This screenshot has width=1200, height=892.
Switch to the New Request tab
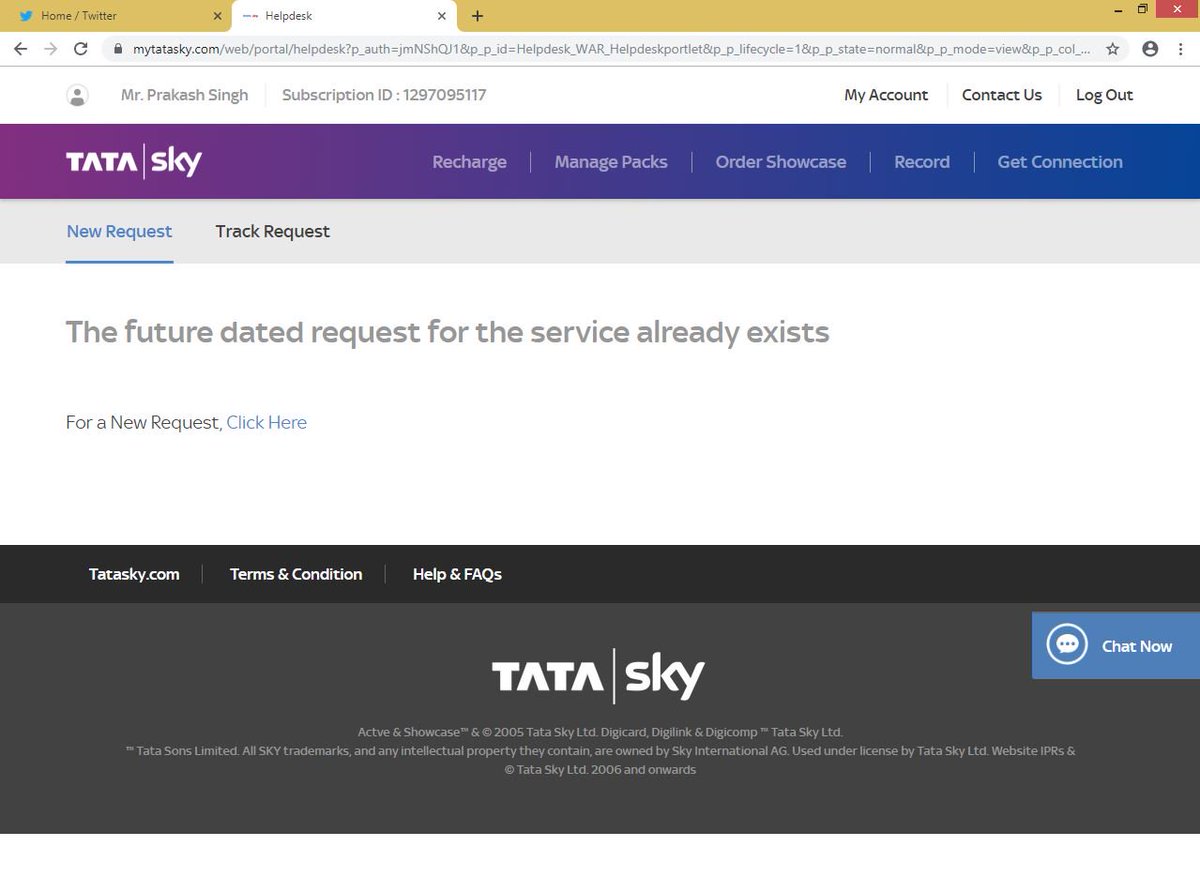click(119, 231)
